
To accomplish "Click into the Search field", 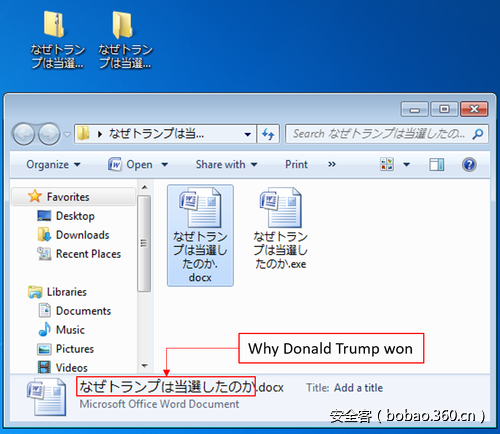I will (x=378, y=134).
